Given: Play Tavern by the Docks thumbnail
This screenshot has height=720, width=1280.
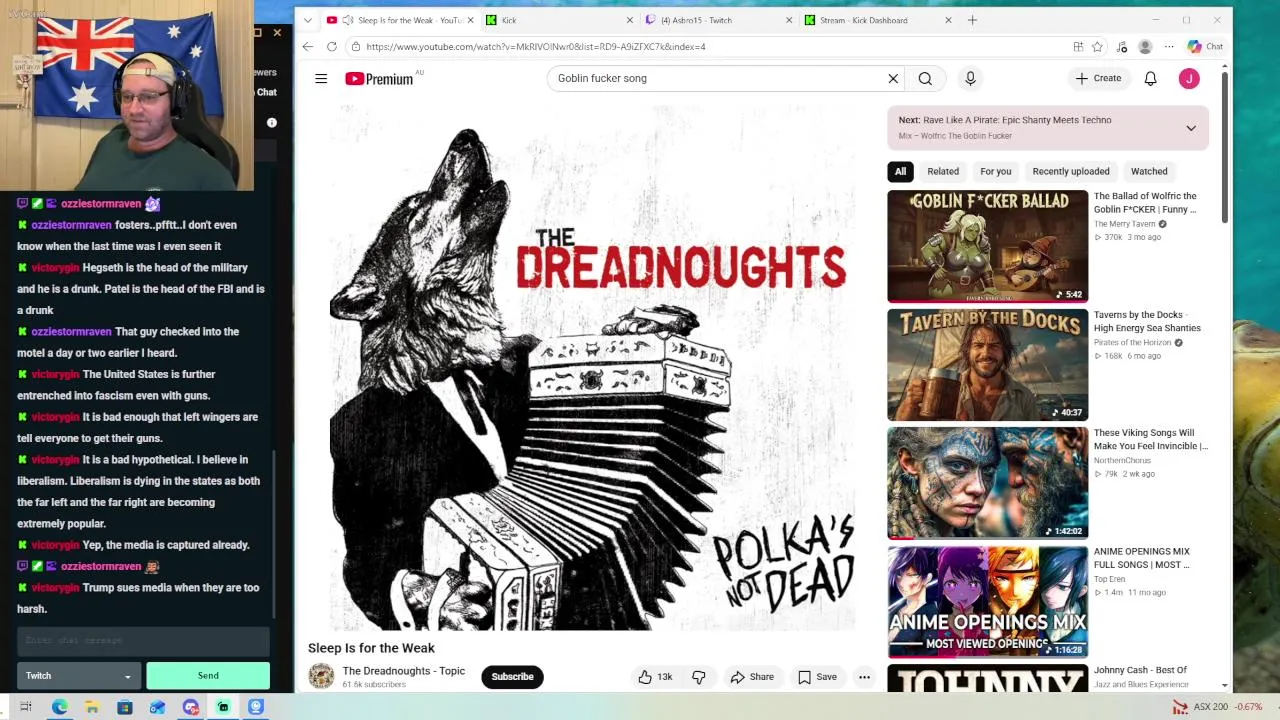Looking at the screenshot, I should 987,365.
